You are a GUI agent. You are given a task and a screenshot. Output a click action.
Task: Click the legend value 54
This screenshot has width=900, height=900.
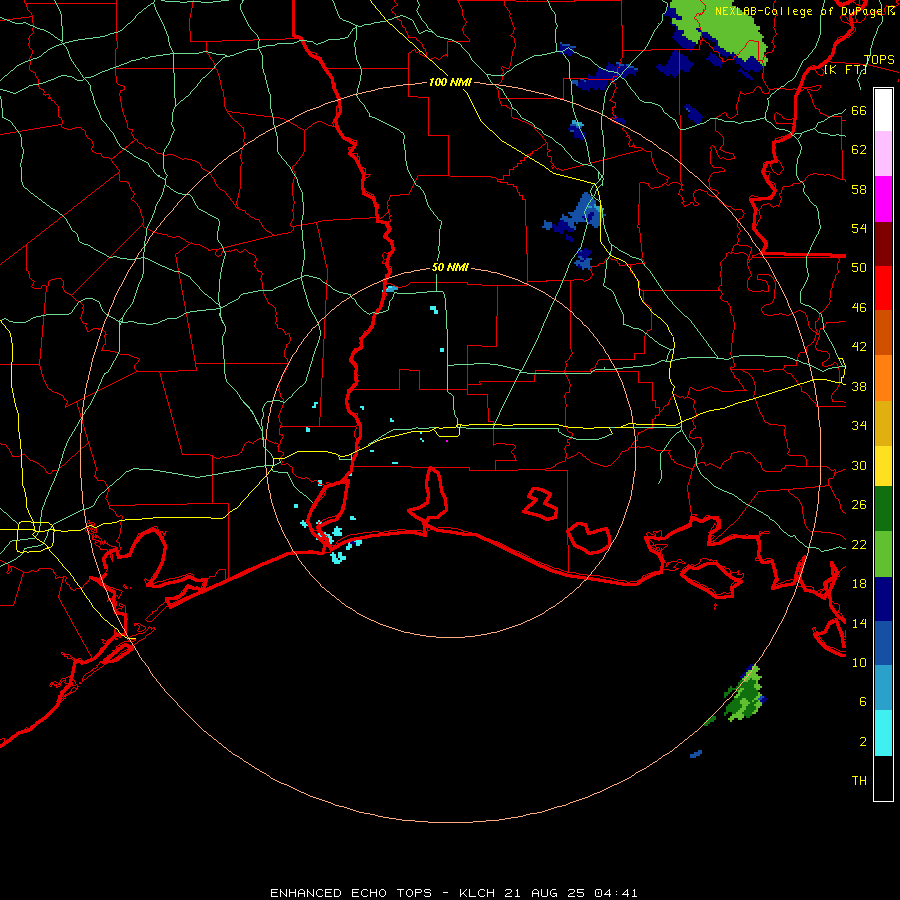click(x=859, y=228)
